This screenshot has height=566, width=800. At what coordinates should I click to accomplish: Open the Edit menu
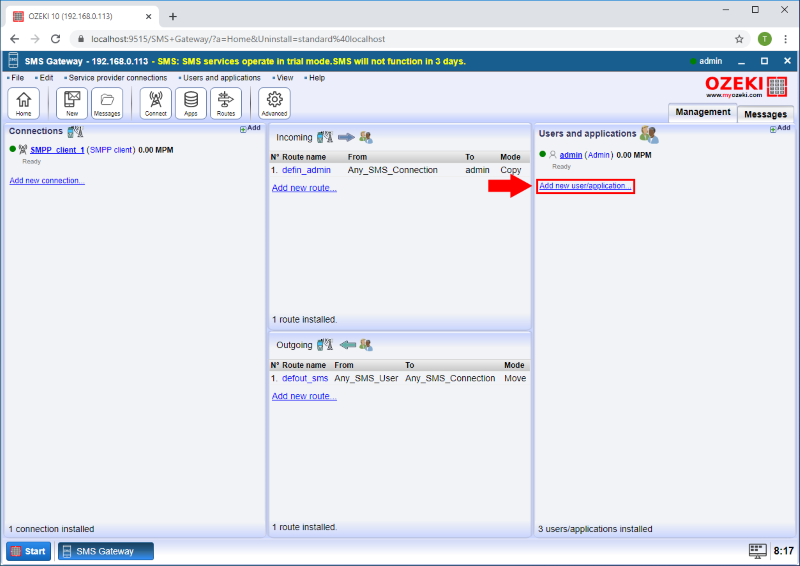[46, 78]
